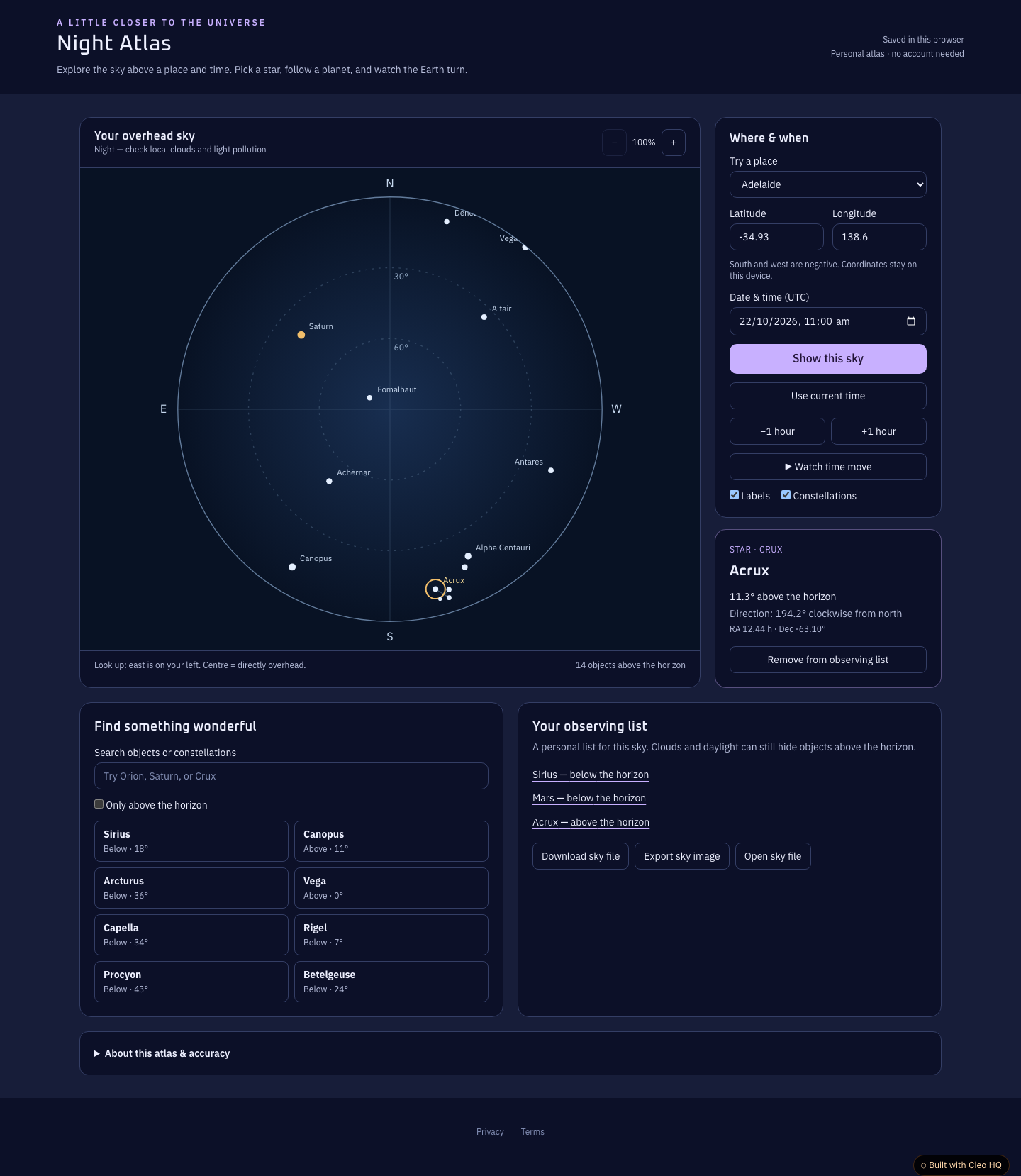Image resolution: width=1021 pixels, height=1176 pixels.
Task: Click the highlighted Acrux star marker
Action: [x=435, y=589]
